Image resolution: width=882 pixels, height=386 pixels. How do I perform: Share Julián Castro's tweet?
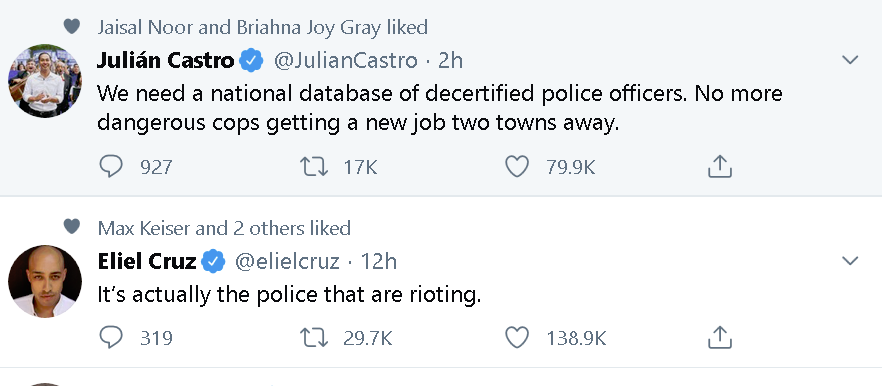pos(719,167)
